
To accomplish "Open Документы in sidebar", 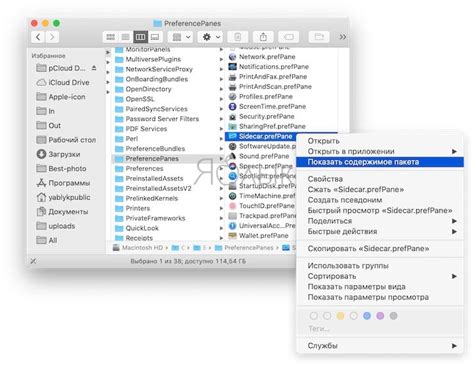I will (63, 212).
